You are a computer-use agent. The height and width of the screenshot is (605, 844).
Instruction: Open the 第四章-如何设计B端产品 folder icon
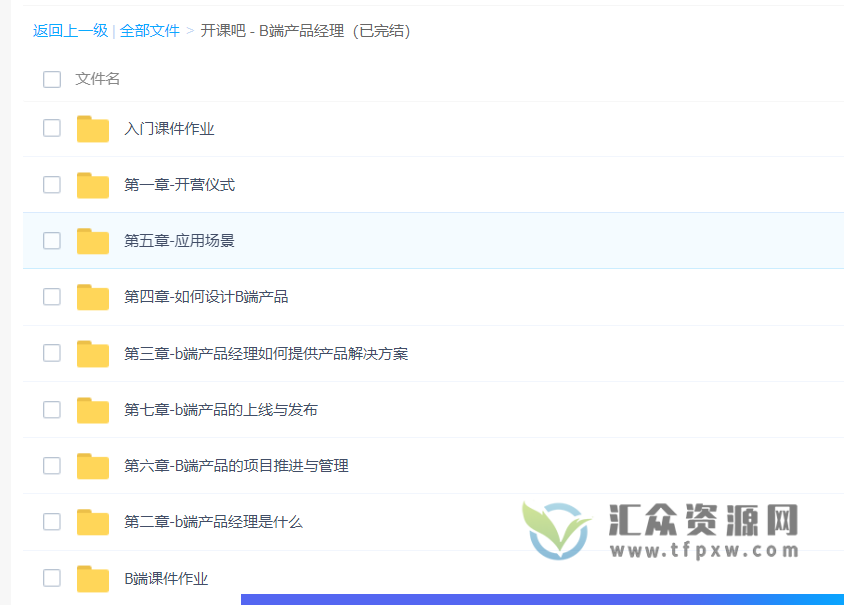click(93, 297)
